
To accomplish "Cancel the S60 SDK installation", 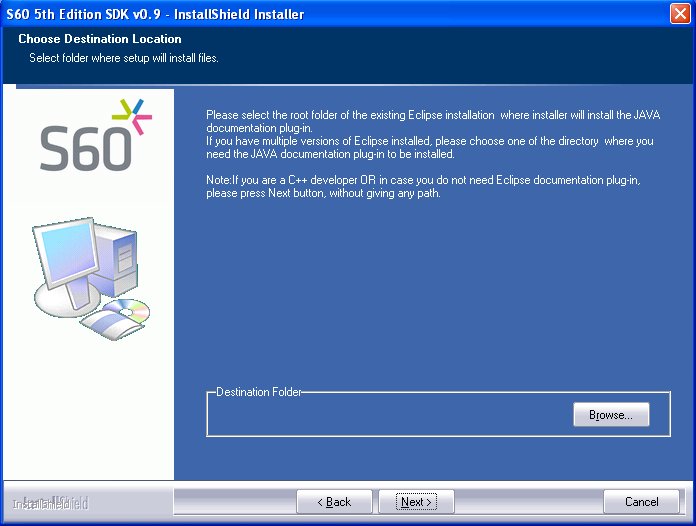I will point(641,502).
